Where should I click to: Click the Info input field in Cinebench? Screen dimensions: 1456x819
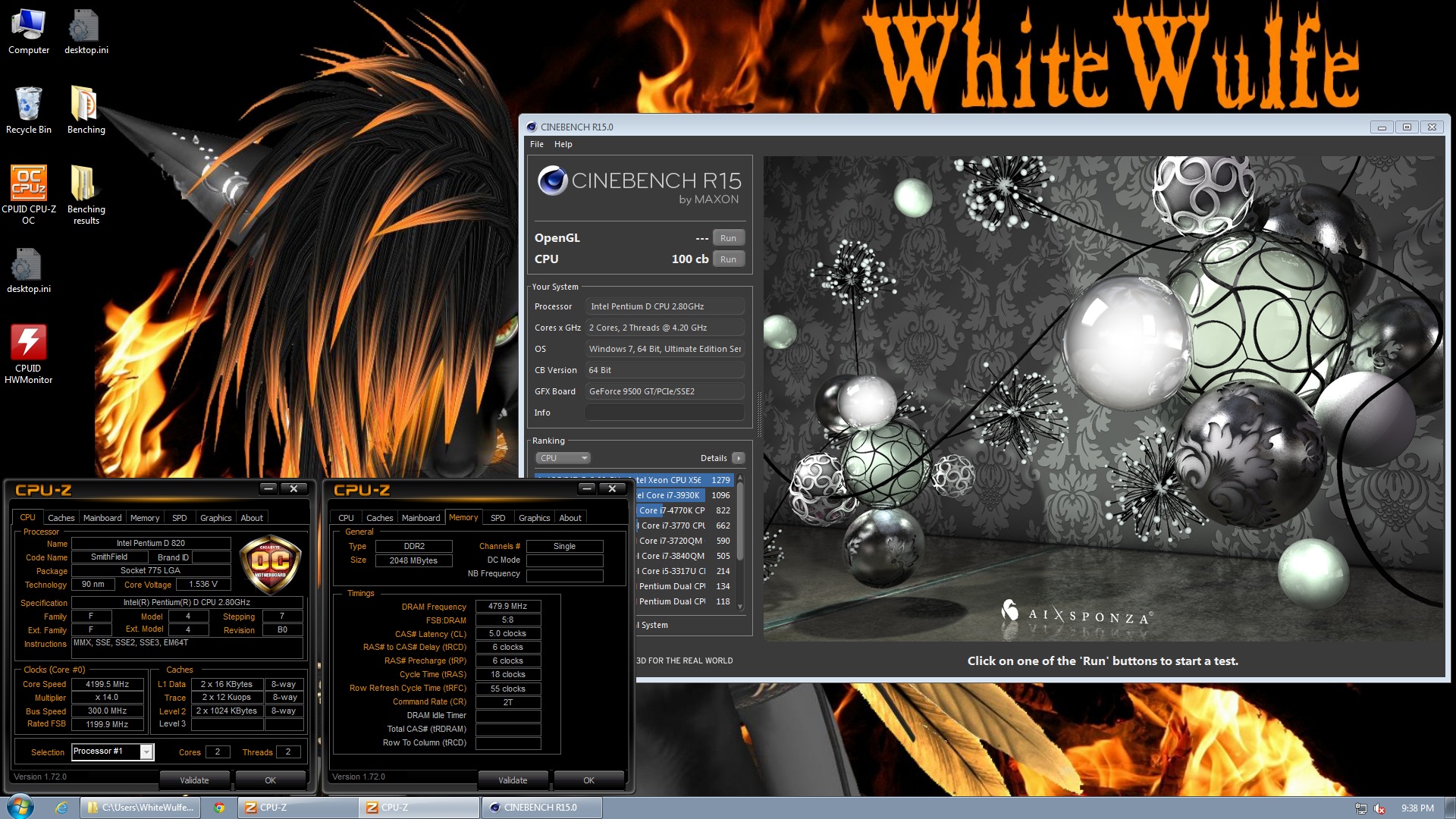[x=664, y=413]
